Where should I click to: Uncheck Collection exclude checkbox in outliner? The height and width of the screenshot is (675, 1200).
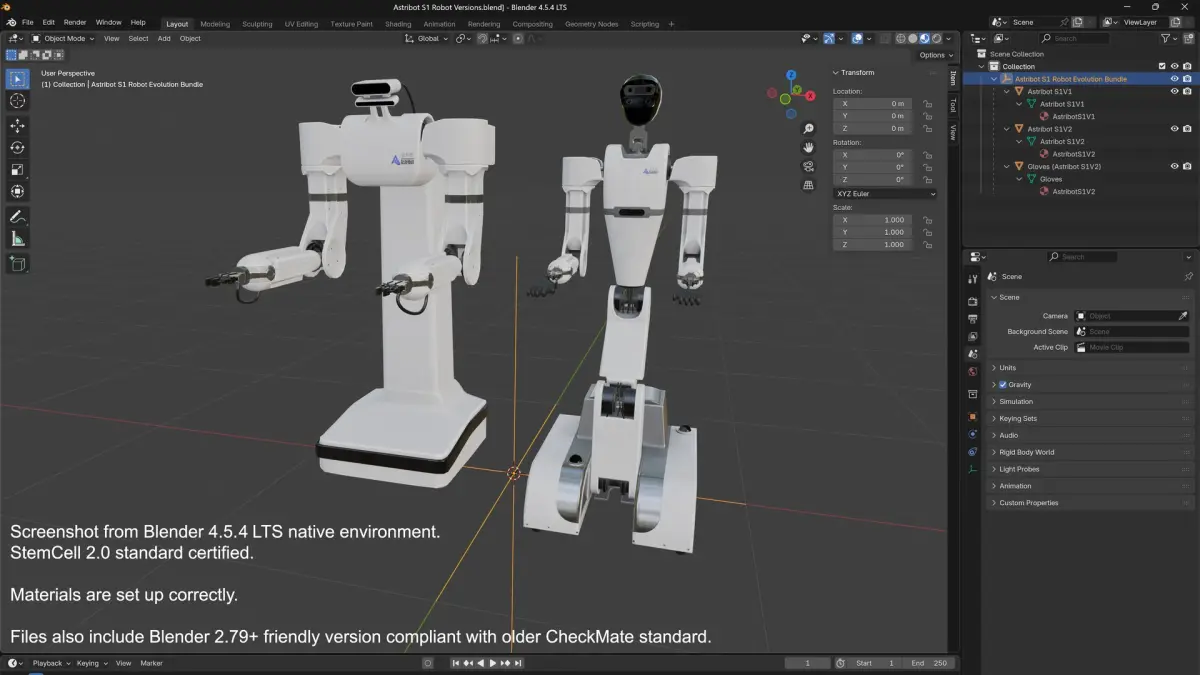point(1162,66)
